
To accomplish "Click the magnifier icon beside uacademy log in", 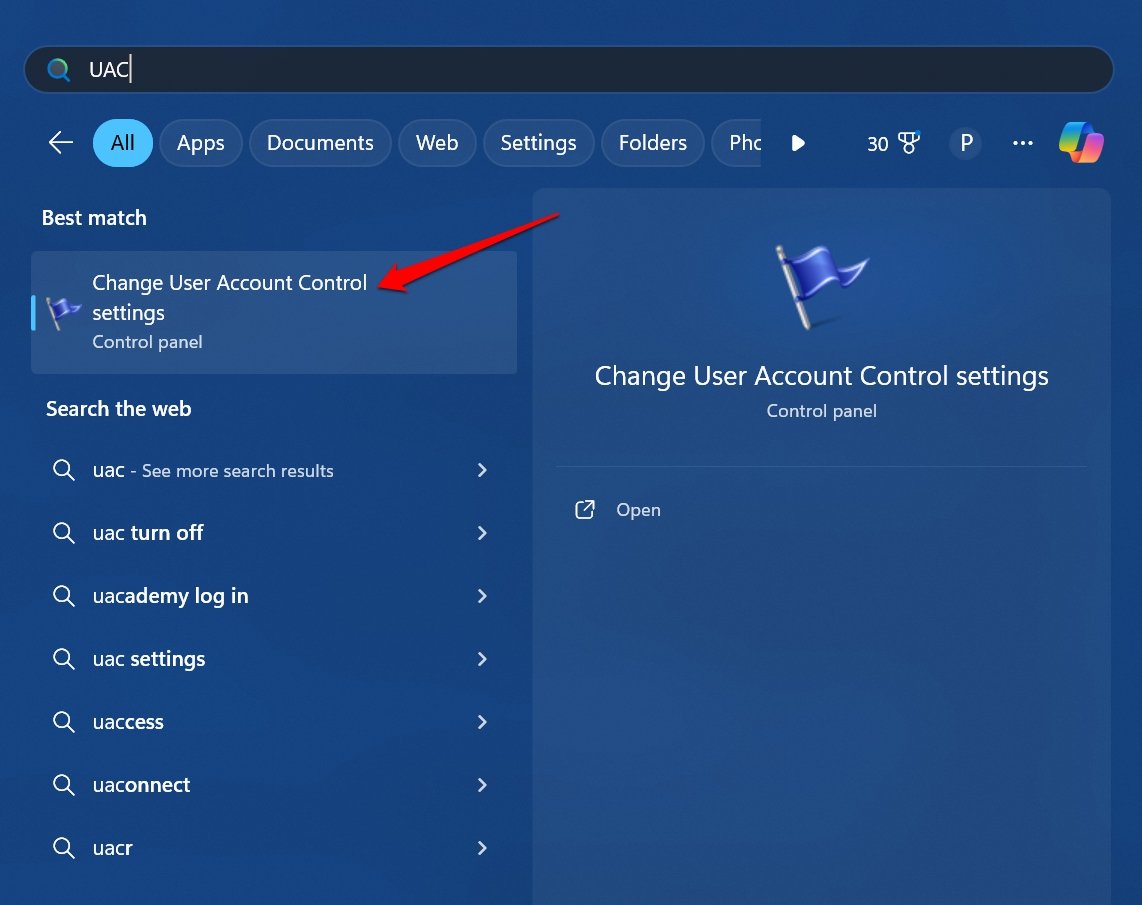I will (x=64, y=596).
